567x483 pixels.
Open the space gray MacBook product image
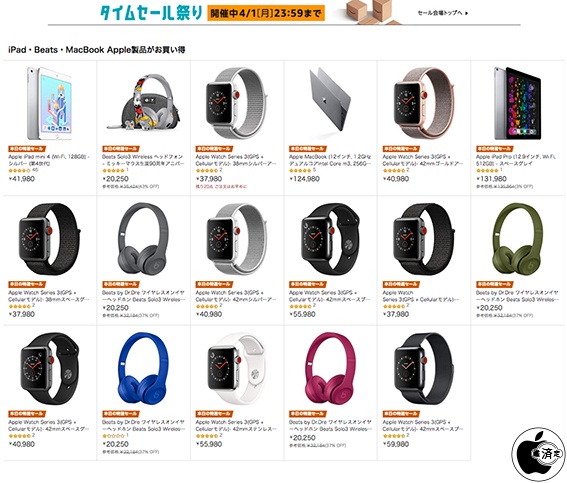coord(330,100)
